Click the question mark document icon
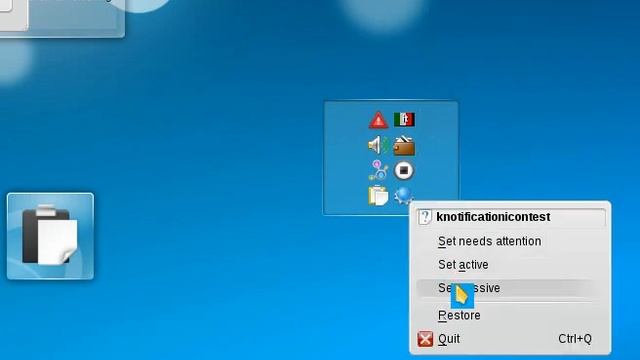The image size is (640, 360). point(424,217)
